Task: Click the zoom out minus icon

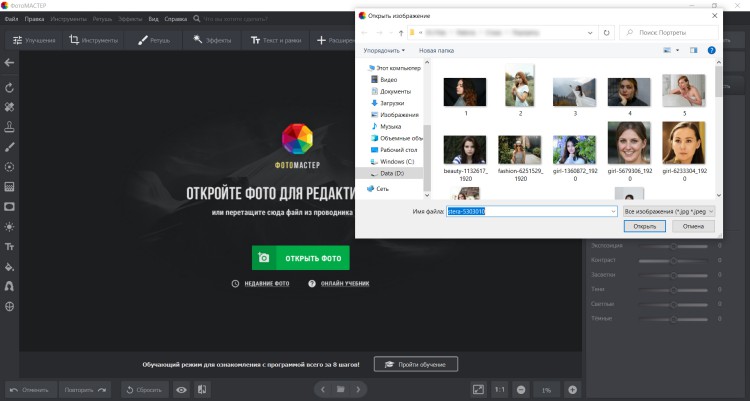Action: [521, 389]
